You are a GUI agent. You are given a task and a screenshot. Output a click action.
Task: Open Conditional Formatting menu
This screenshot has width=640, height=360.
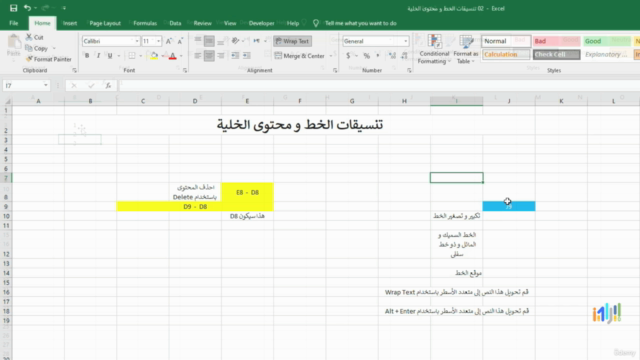(434, 49)
